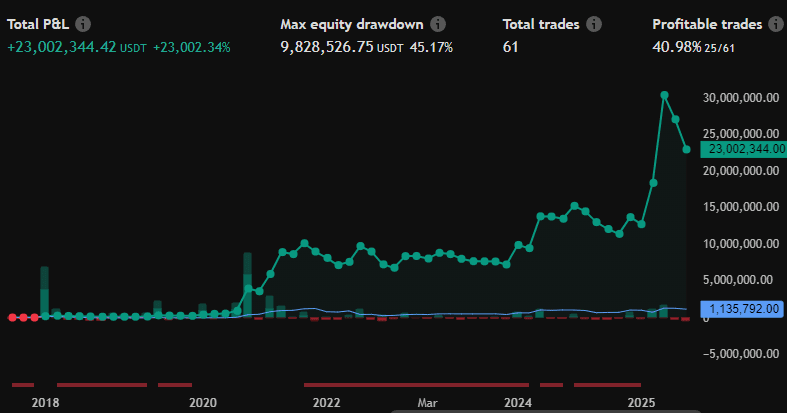Click the 40.98% profitable trades figure
Image resolution: width=787 pixels, height=414 pixels.
[677, 47]
